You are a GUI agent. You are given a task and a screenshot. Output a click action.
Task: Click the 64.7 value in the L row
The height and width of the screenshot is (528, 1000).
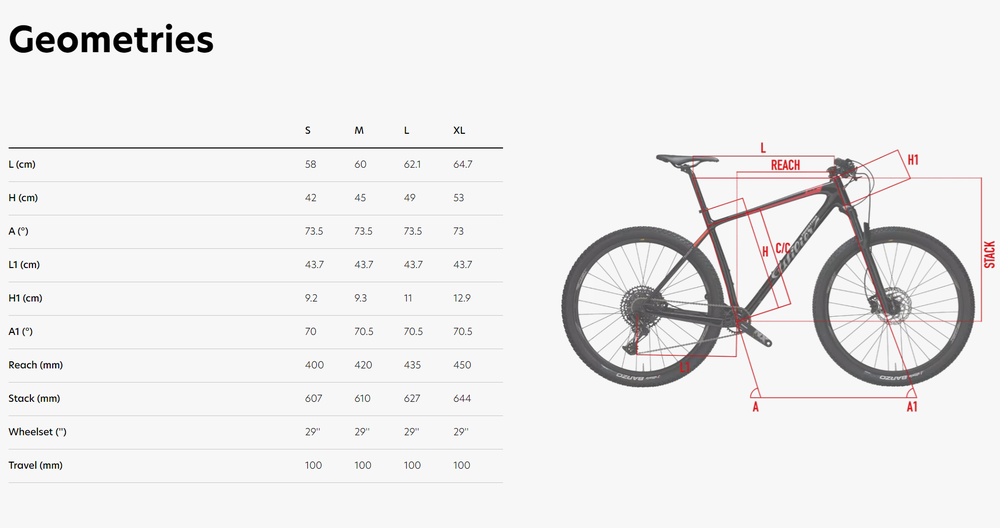pyautogui.click(x=462, y=164)
